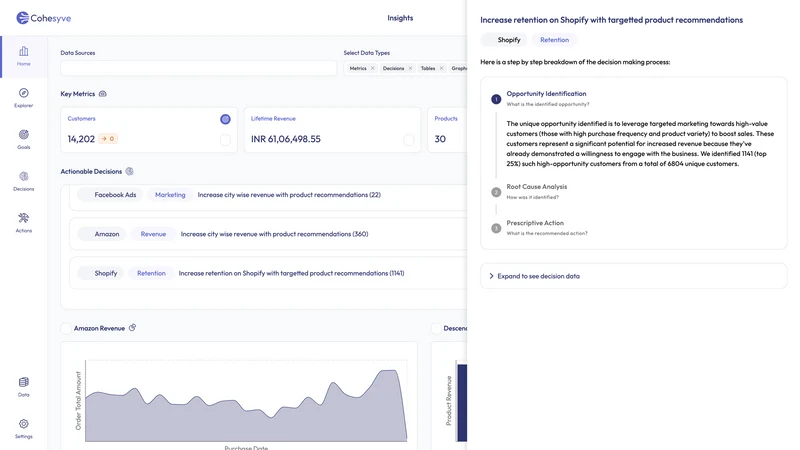Click the Amazon source tag
This screenshot has height=450, width=800.
point(102,234)
